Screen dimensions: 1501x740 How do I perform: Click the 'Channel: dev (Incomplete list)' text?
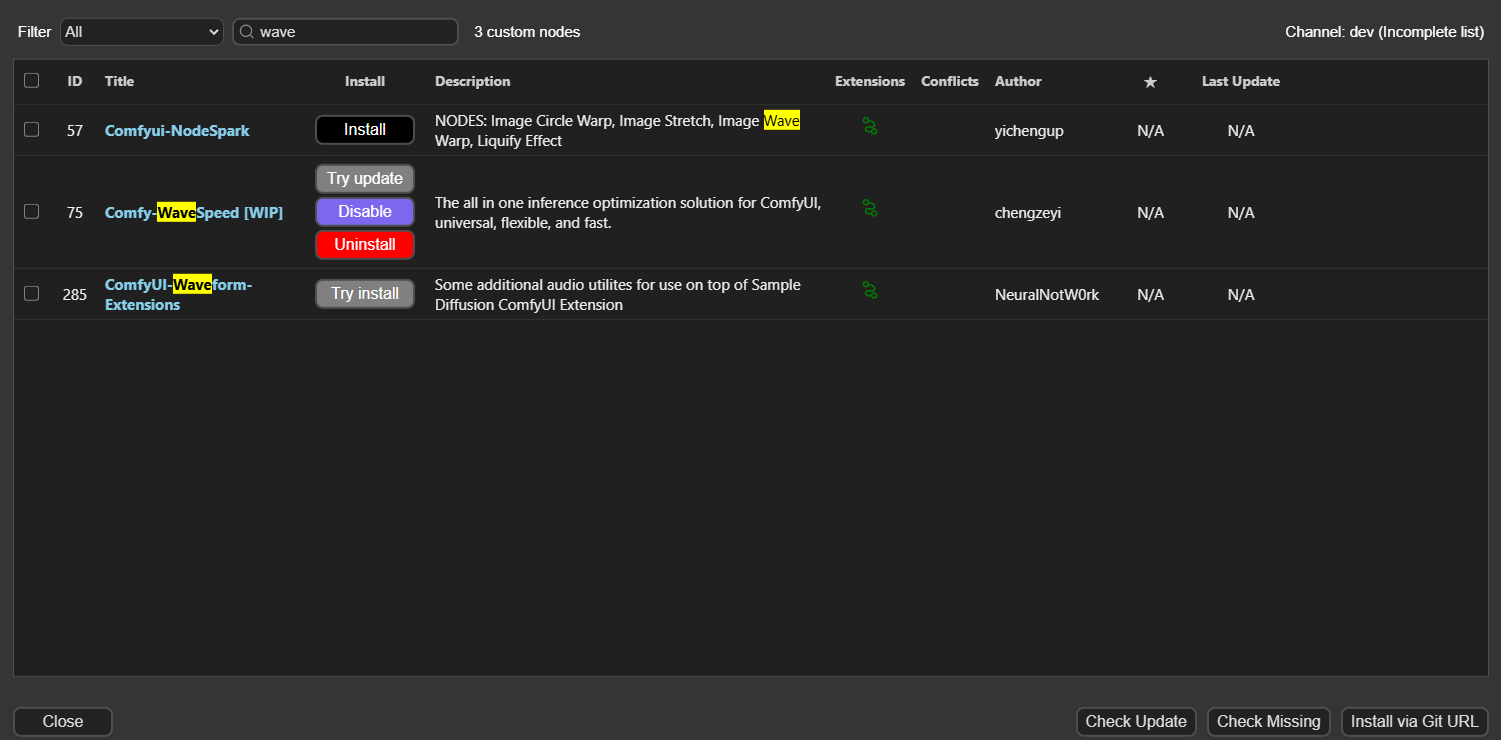click(1385, 32)
